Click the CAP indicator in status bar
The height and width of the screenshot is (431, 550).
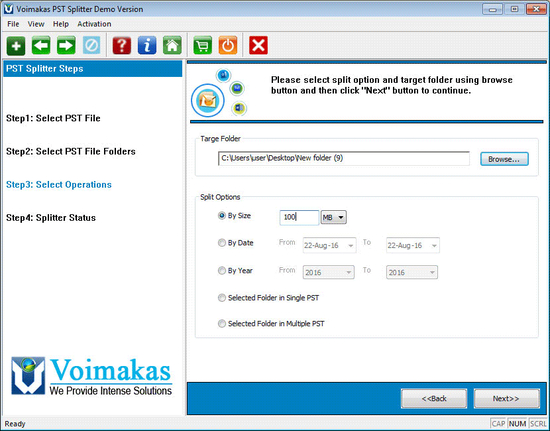[x=498, y=424]
